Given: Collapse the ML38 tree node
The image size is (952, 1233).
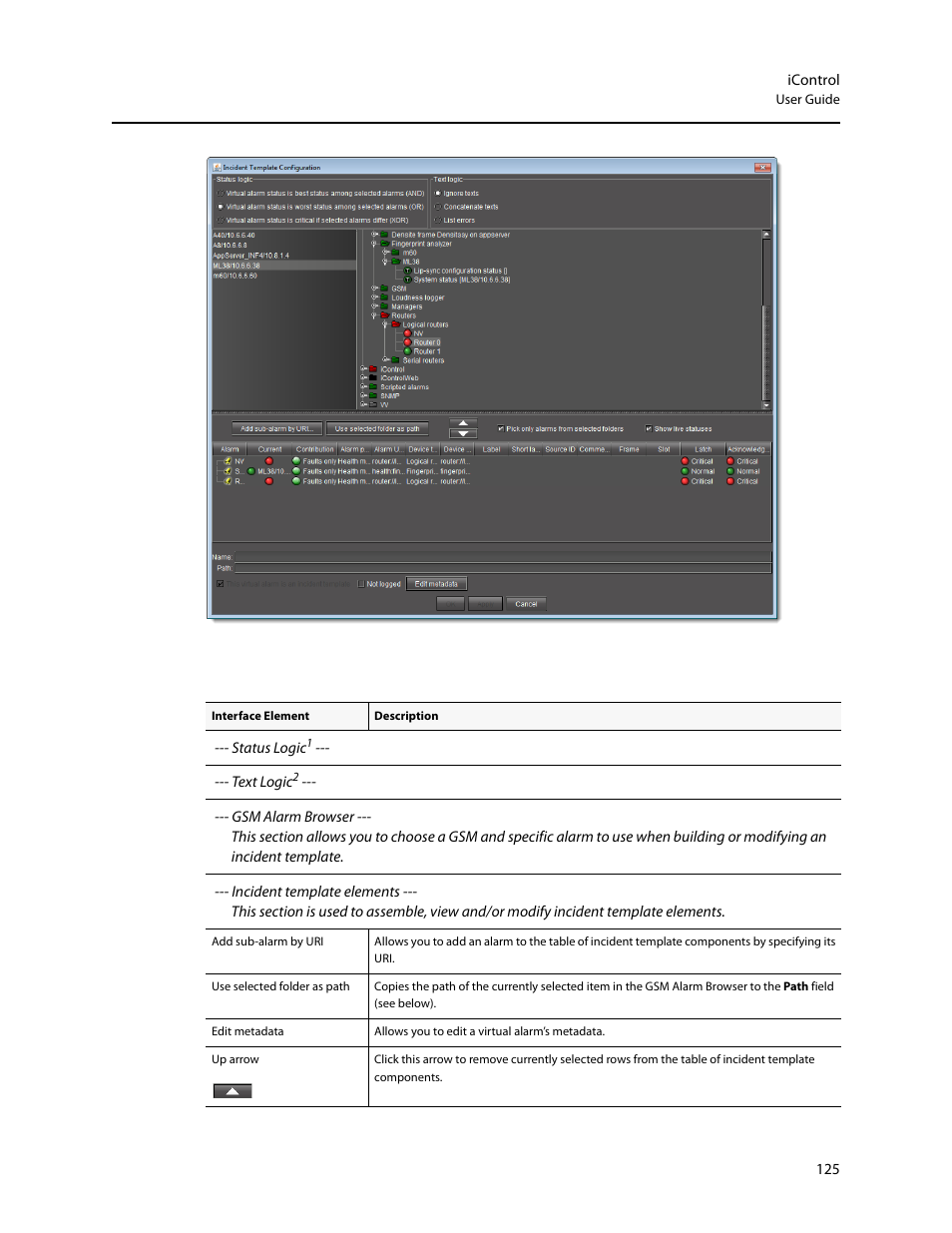Looking at the screenshot, I should (385, 262).
